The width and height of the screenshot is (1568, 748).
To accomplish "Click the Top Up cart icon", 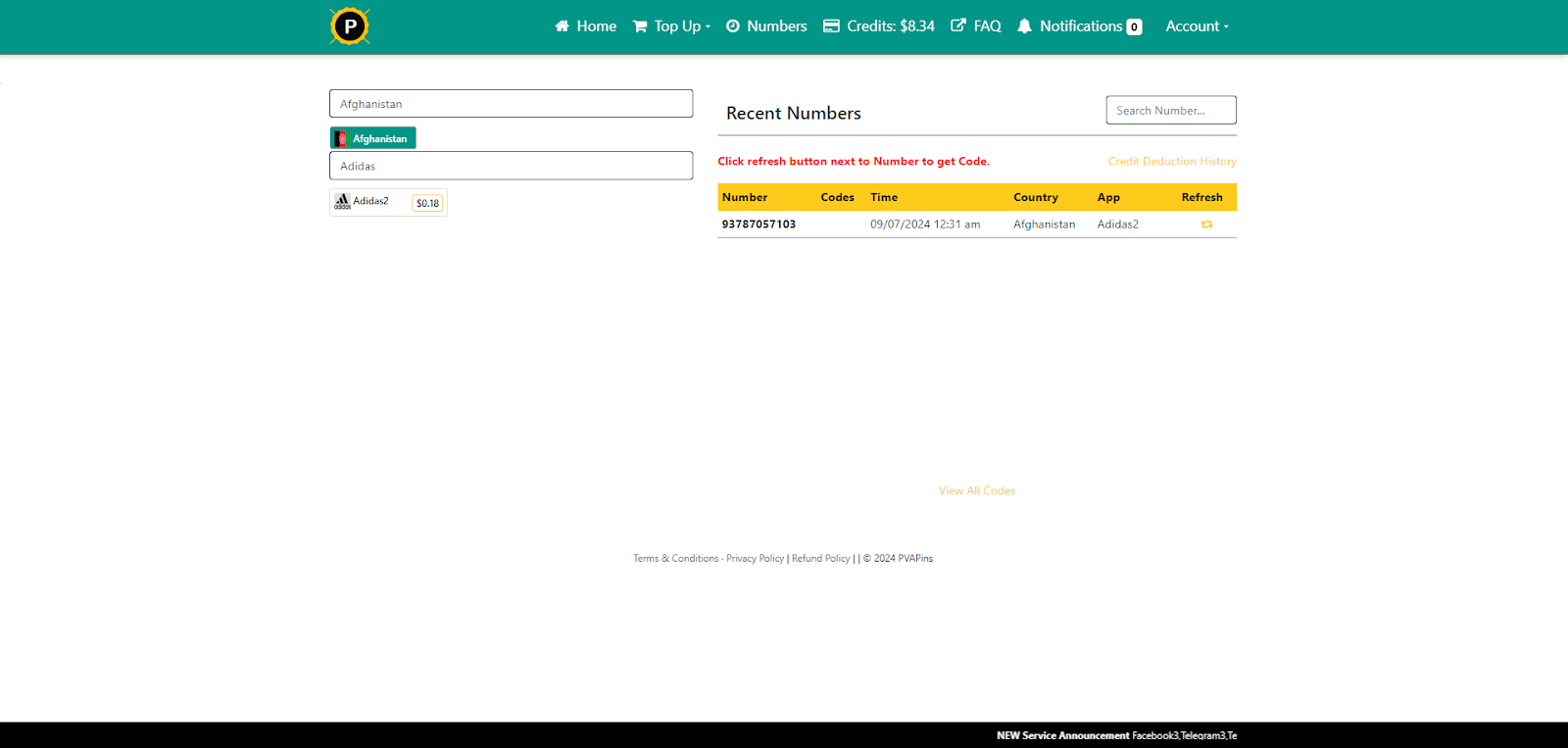I will tap(640, 26).
